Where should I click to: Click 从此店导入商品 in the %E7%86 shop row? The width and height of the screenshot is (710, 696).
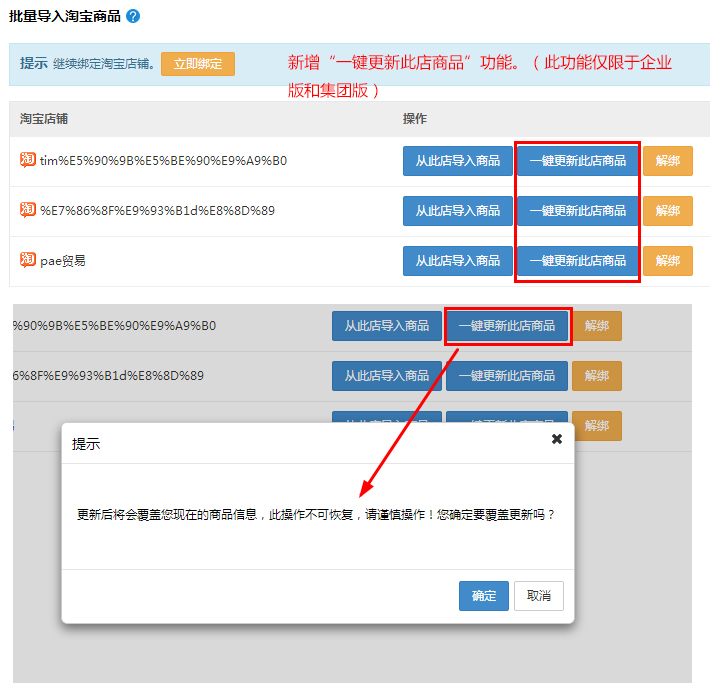pyautogui.click(x=457, y=211)
